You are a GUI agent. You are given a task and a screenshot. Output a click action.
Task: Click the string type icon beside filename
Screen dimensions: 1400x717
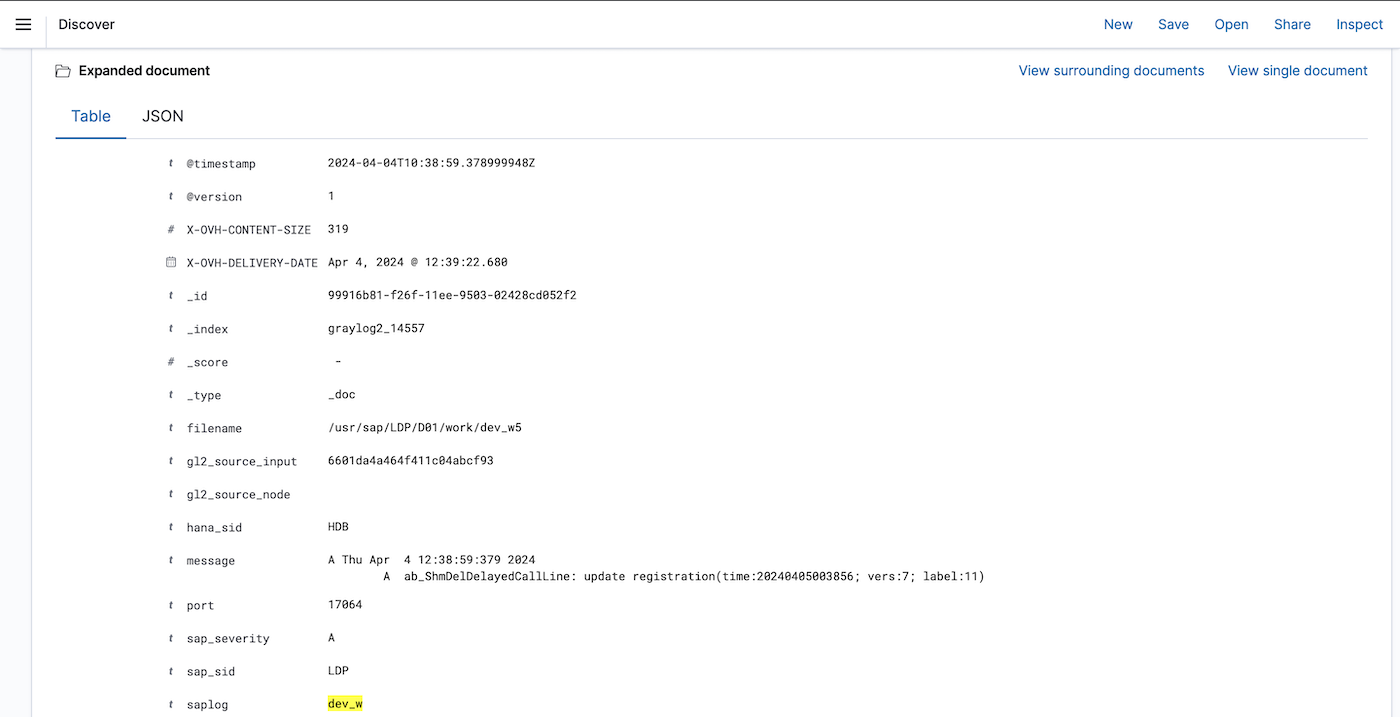point(170,427)
